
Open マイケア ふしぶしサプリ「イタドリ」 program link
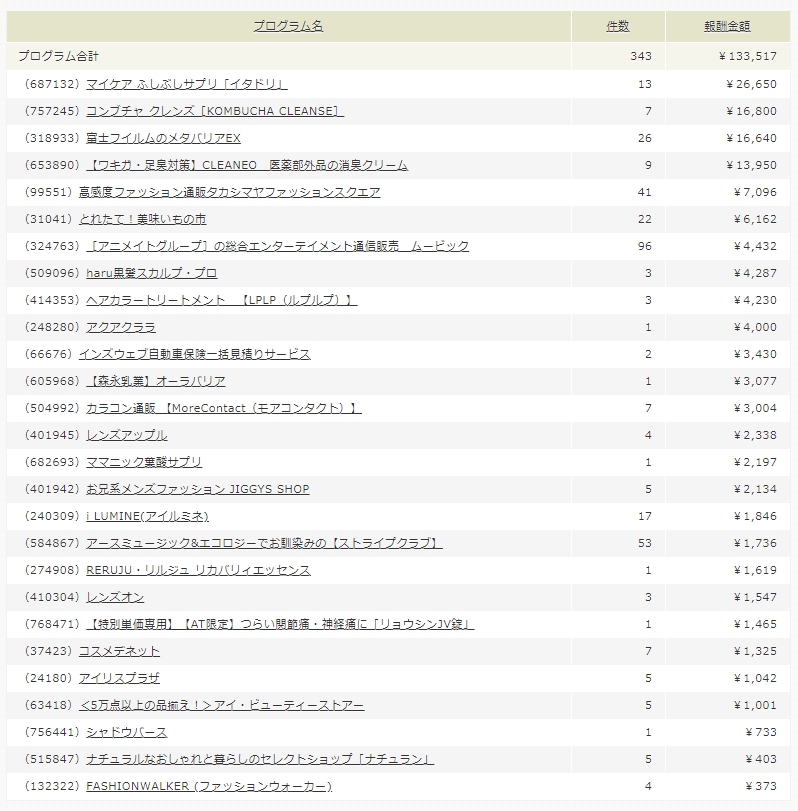(x=187, y=84)
